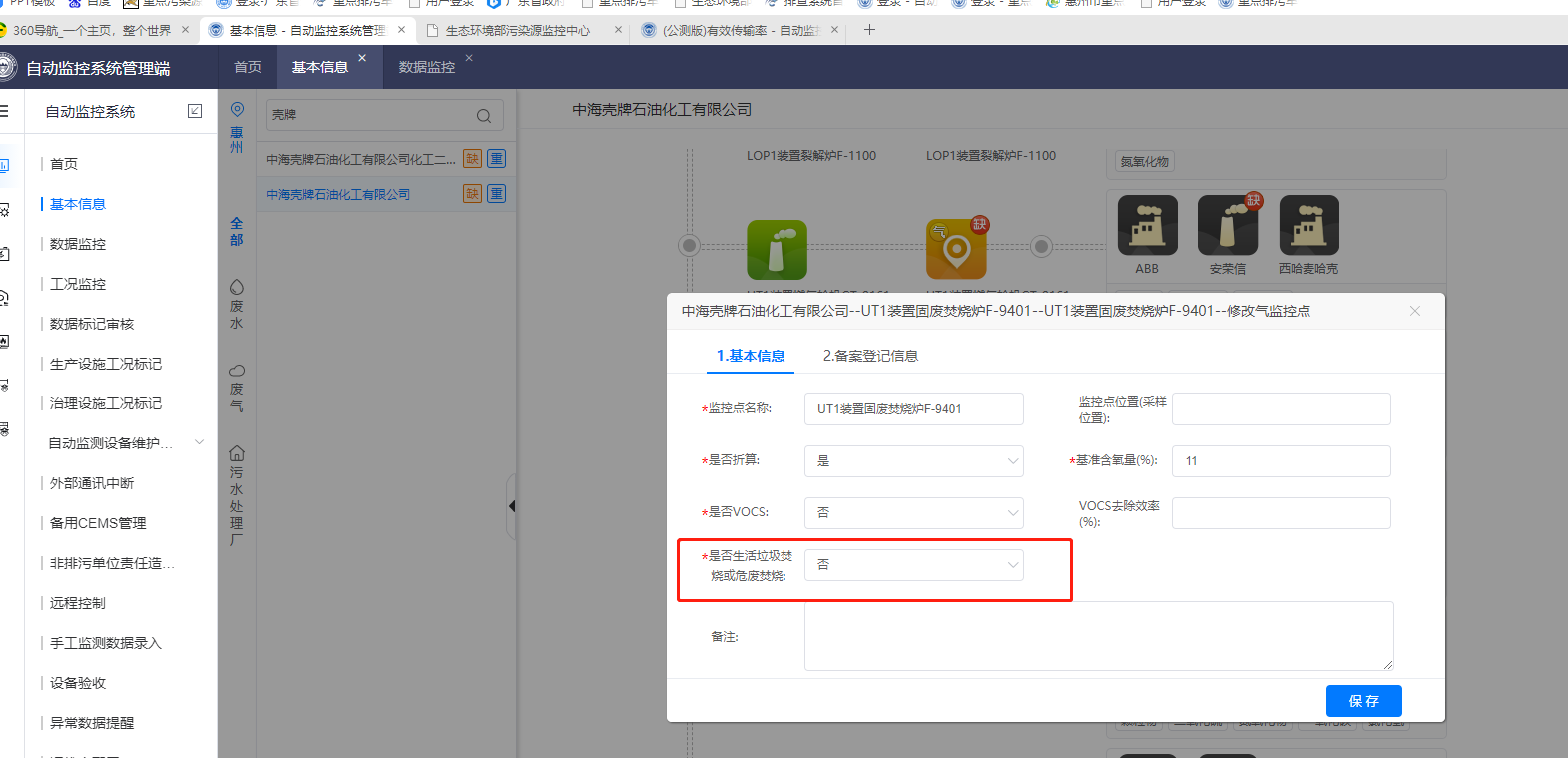Open 首页 in left sidebar

click(64, 164)
